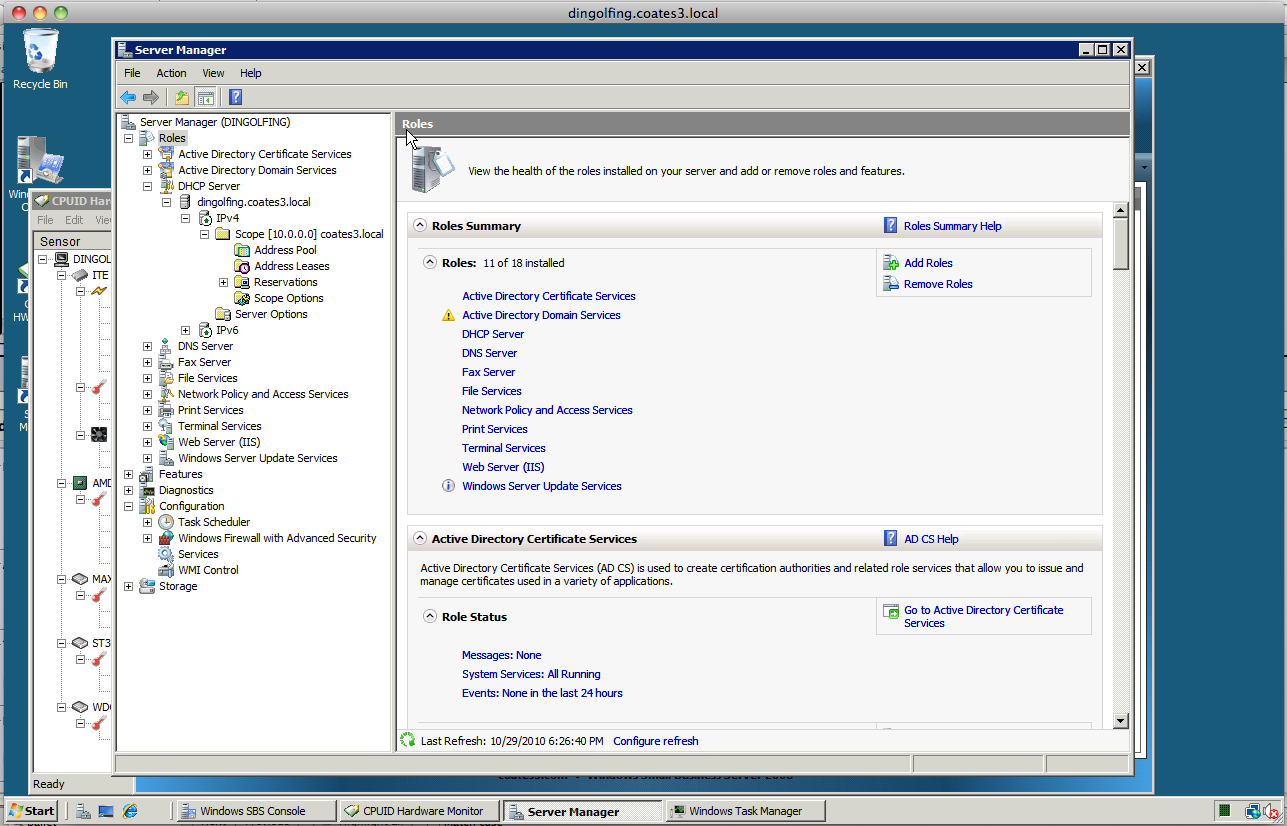Screen dimensions: 1287x826
Task: Open the Help menu
Action: click(250, 73)
